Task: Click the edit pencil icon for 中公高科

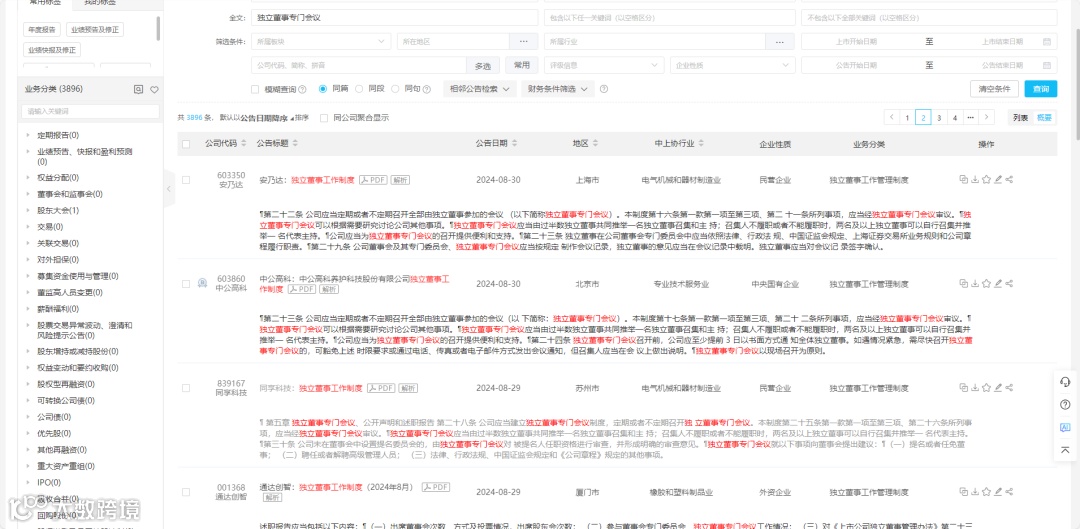Action: point(998,284)
